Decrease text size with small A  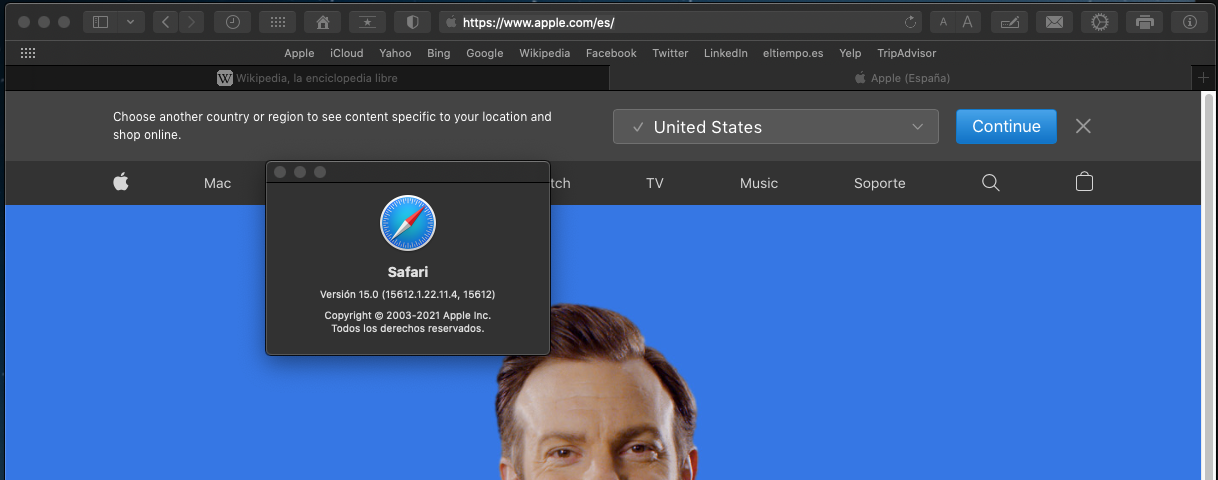pos(943,22)
